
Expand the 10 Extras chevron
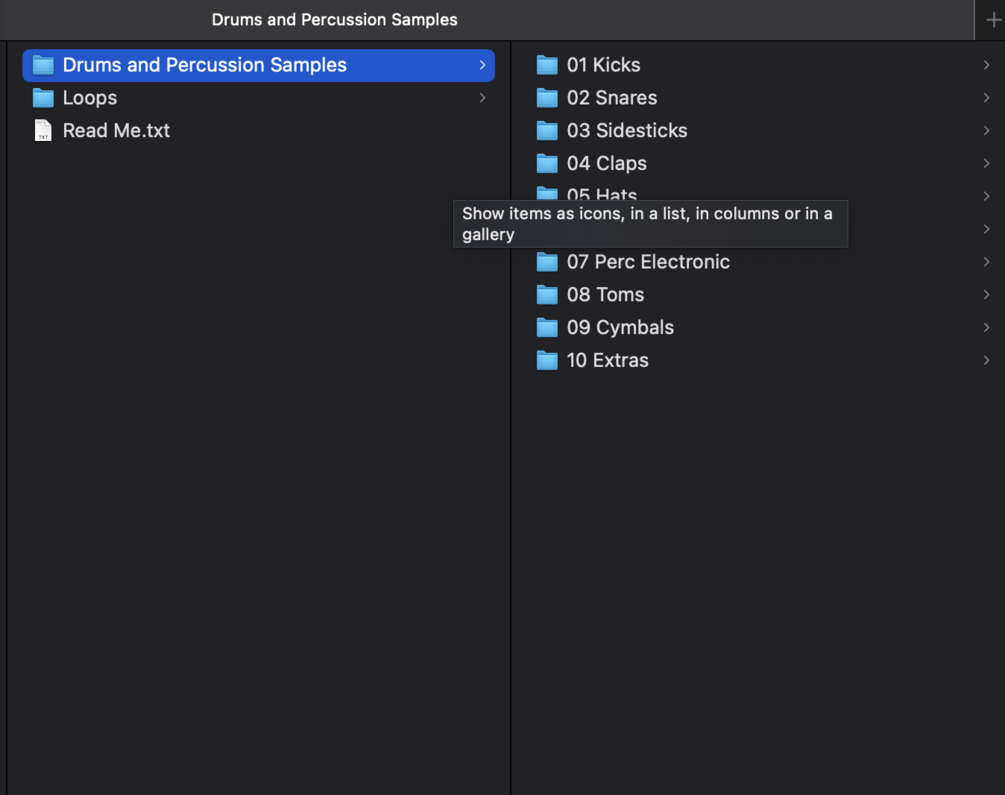tap(986, 361)
